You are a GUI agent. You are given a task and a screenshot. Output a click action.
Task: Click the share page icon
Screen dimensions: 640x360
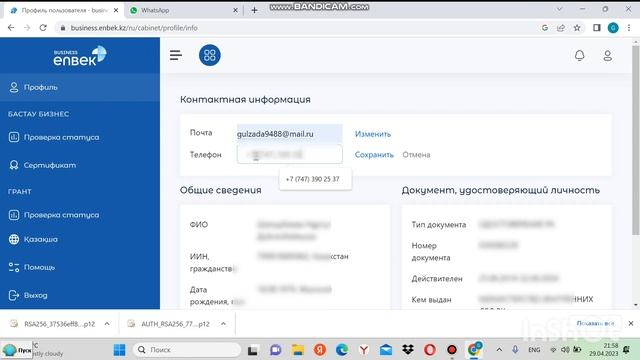click(x=561, y=28)
